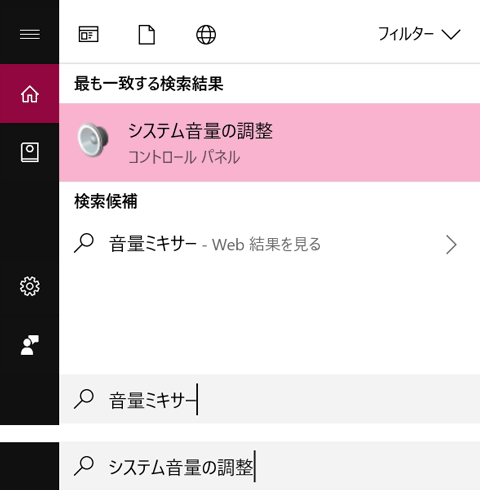Screen dimensions: 480x490
Task: Open the フィルター dropdown label
Action: [406, 34]
